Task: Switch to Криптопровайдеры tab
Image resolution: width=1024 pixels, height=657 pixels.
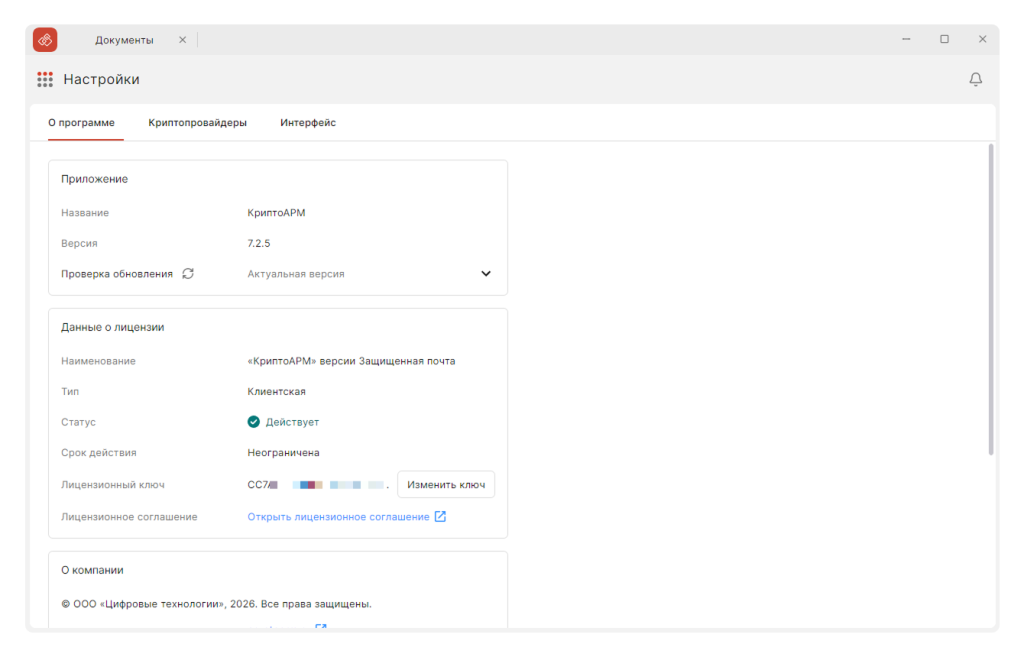Action: (197, 123)
